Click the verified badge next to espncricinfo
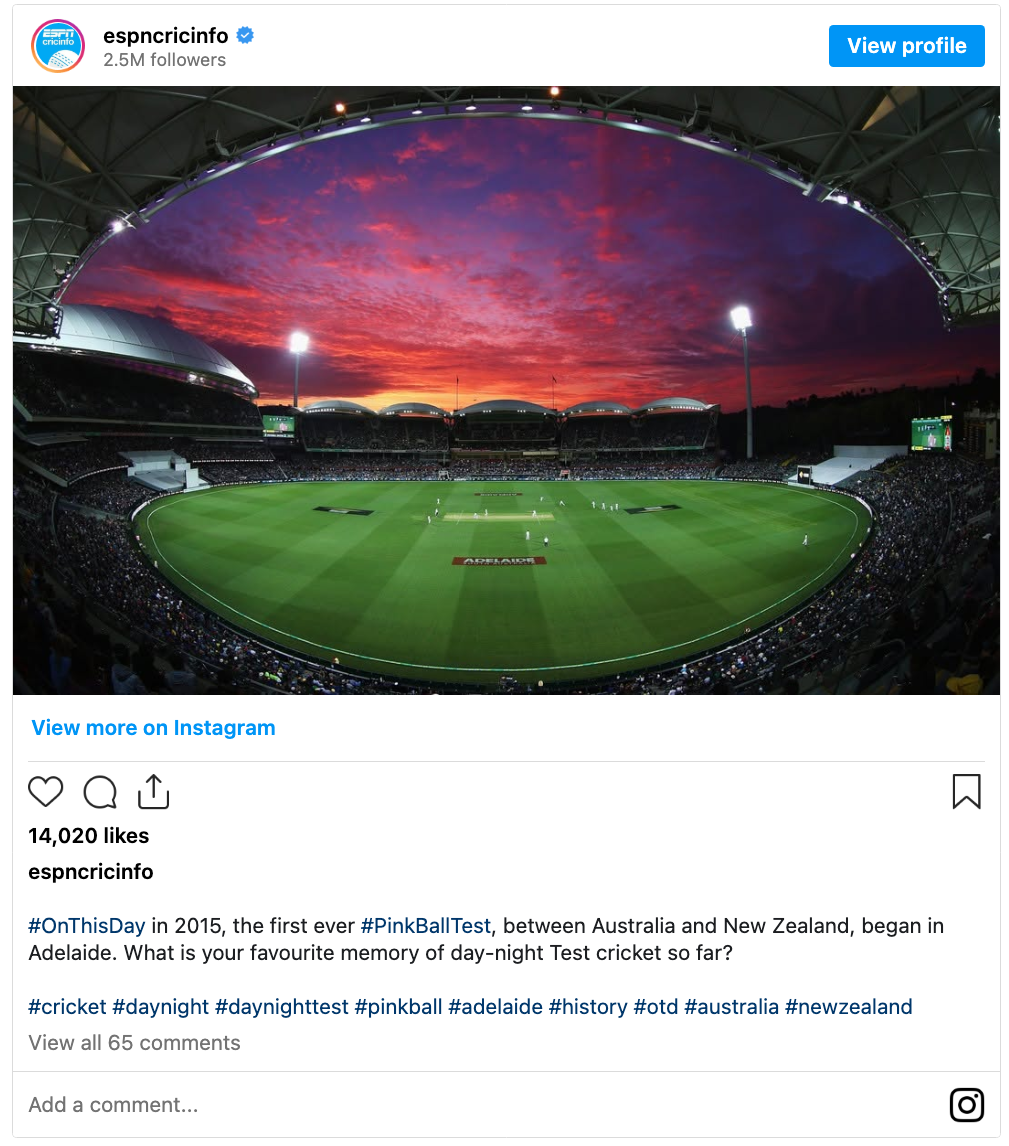The height and width of the screenshot is (1146, 1009). (246, 36)
